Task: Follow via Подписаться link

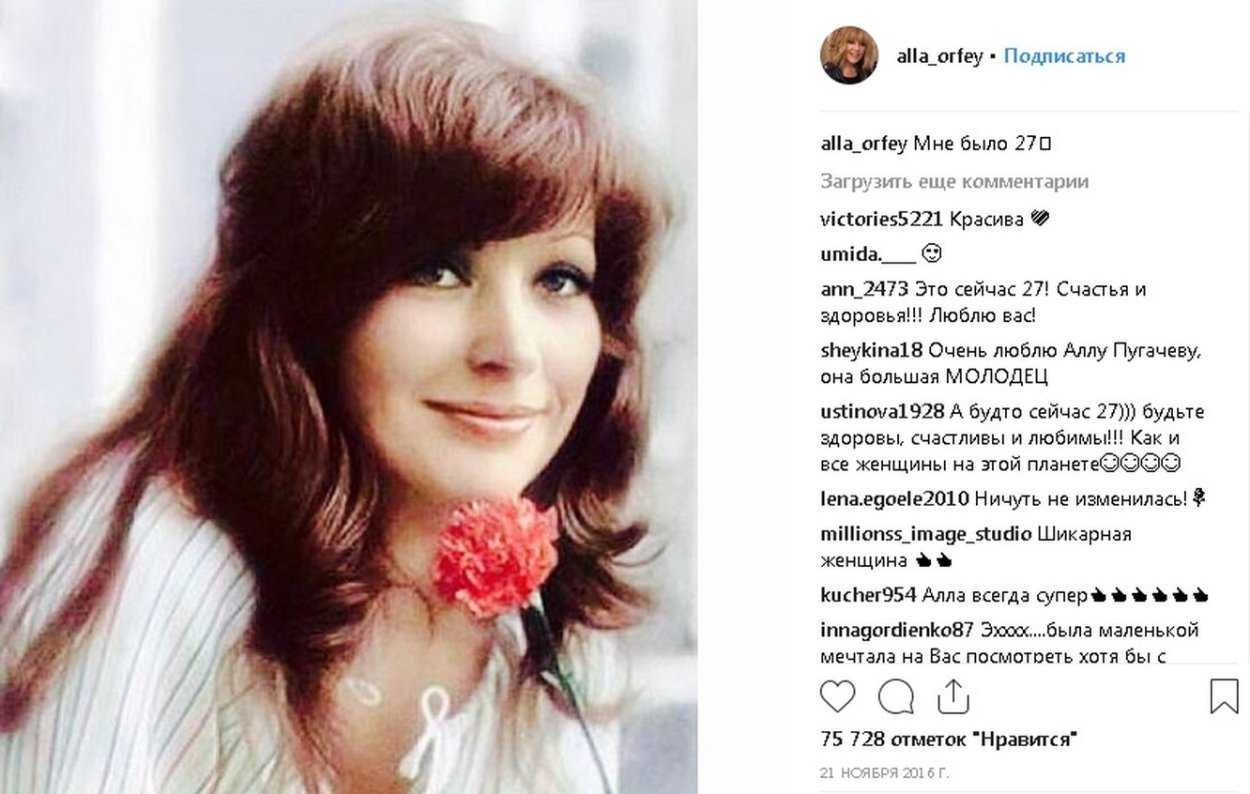Action: point(1064,56)
